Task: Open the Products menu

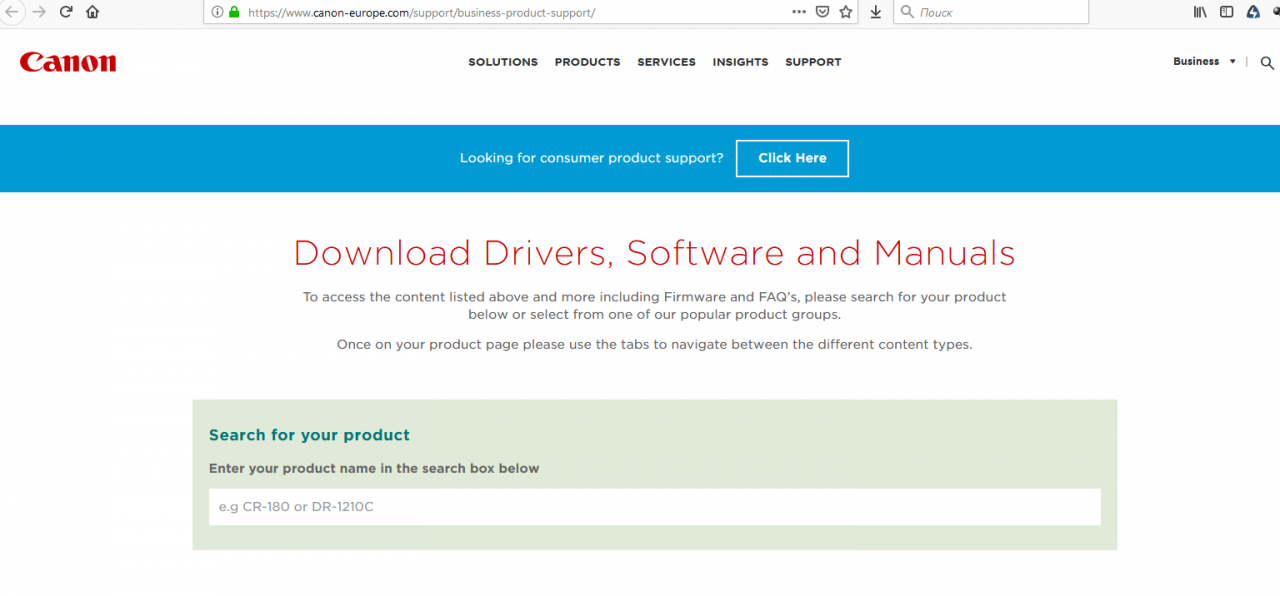Action: 587,62
